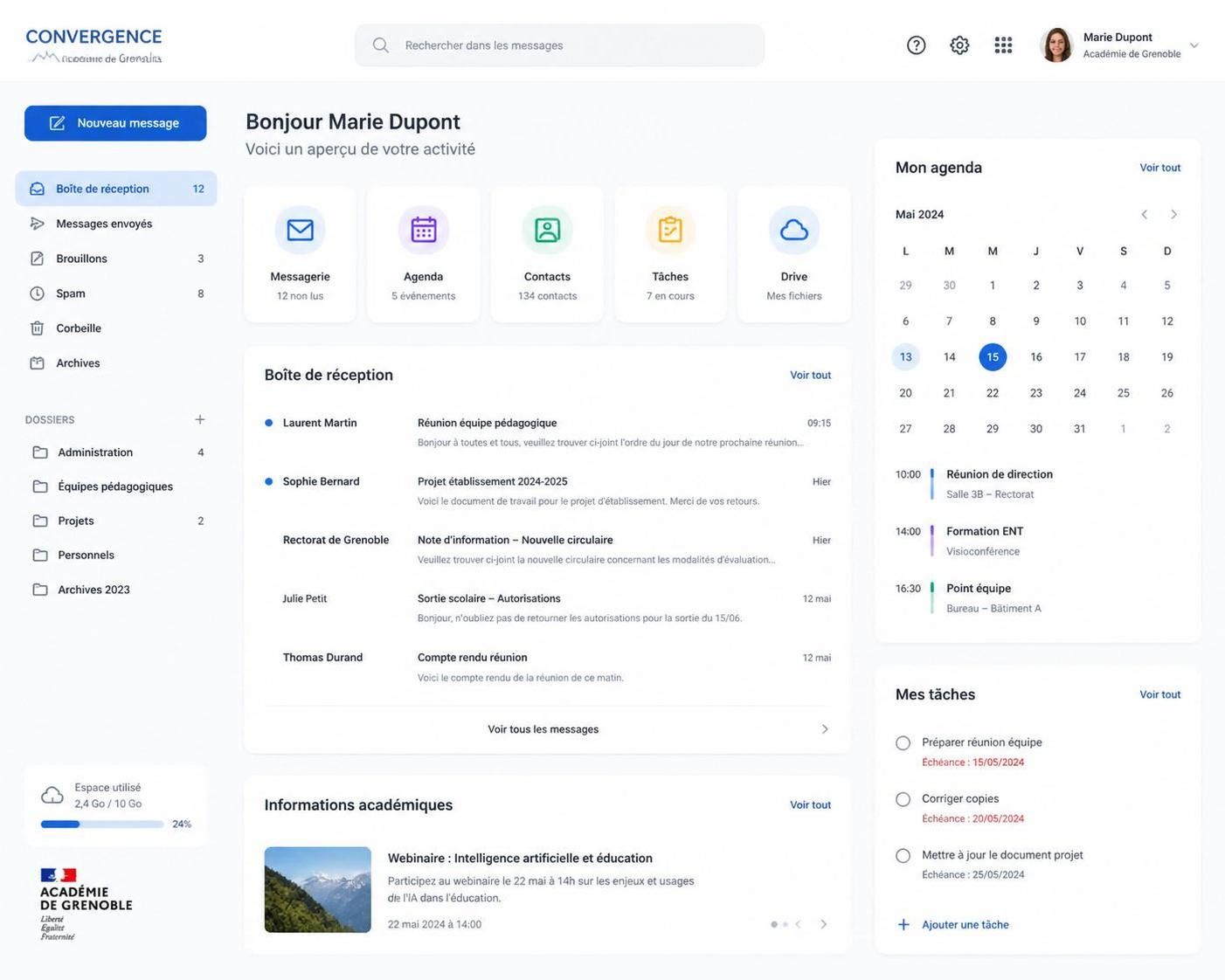Open the Contacts card icon

tap(547, 230)
